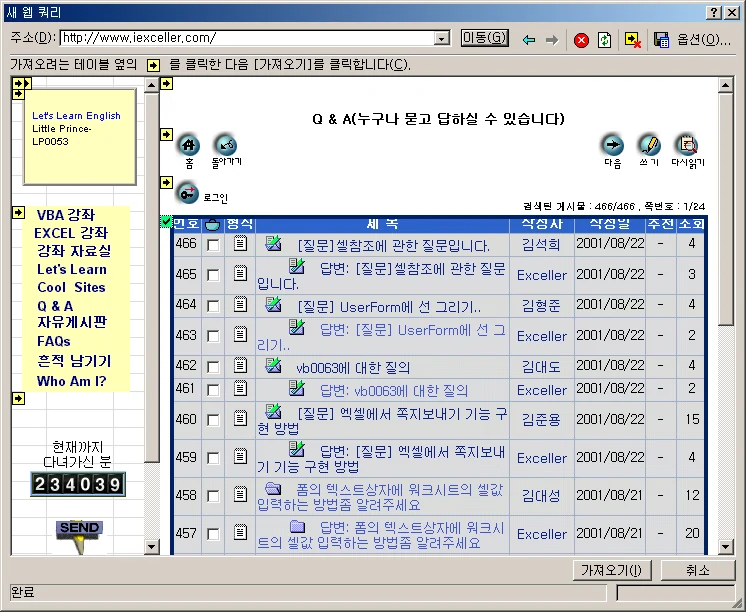Click the Home (홈) round icon
Viewport: 746px width, 612px height.
(189, 145)
